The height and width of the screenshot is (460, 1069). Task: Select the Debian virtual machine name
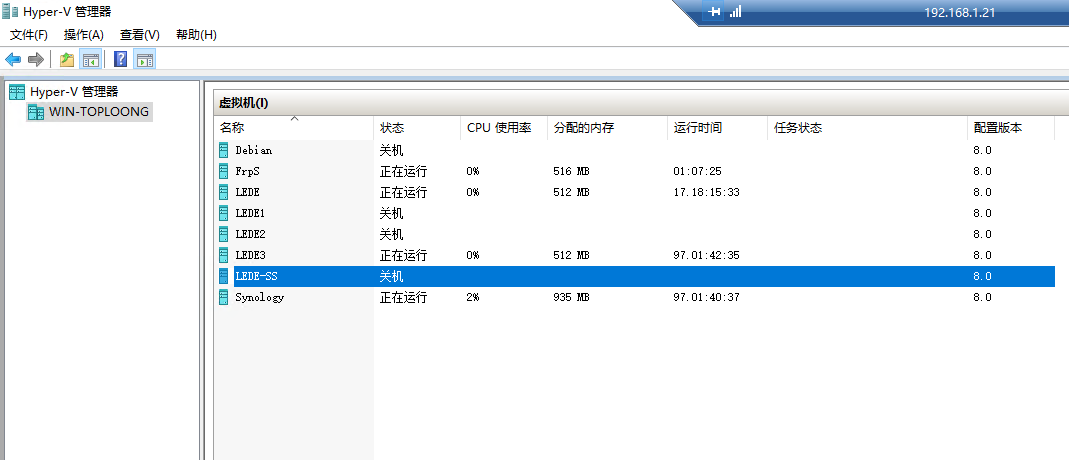tap(254, 150)
